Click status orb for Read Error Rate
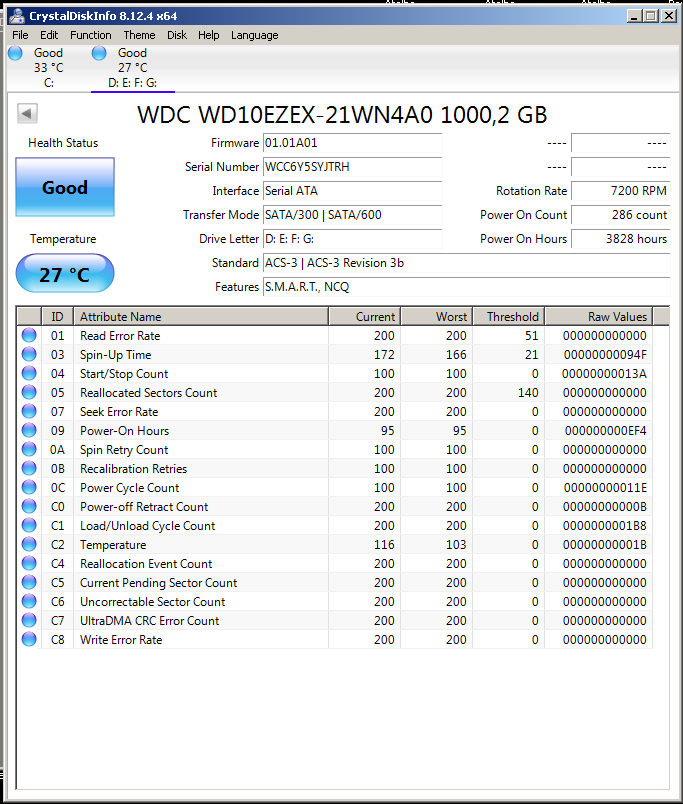 point(29,335)
